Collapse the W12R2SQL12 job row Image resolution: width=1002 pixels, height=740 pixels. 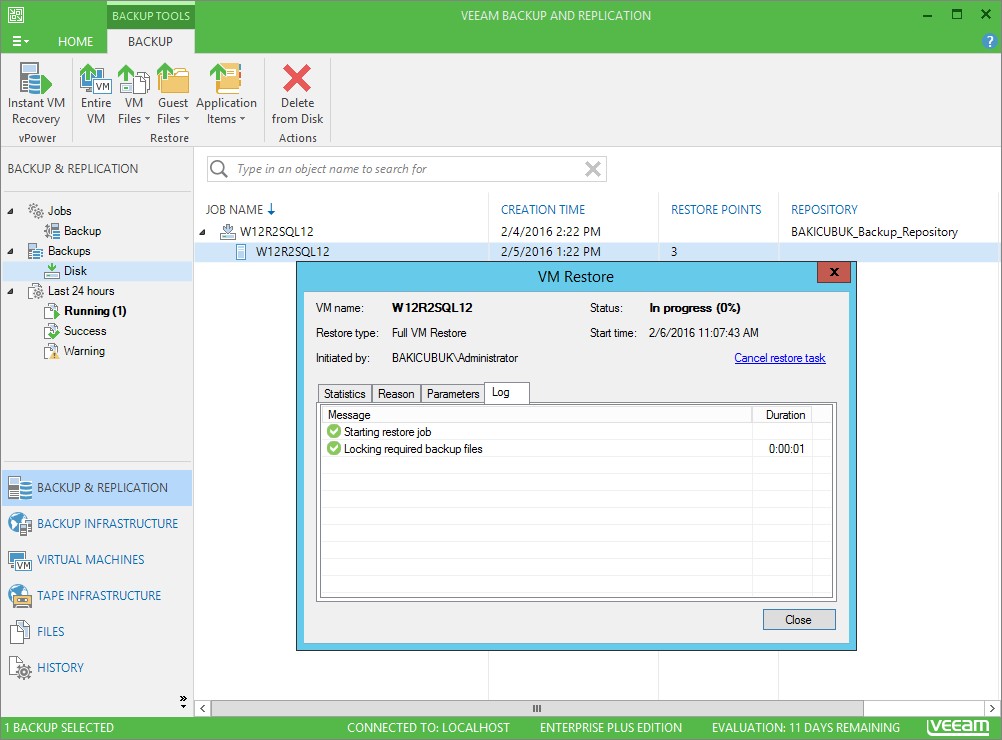coord(203,232)
